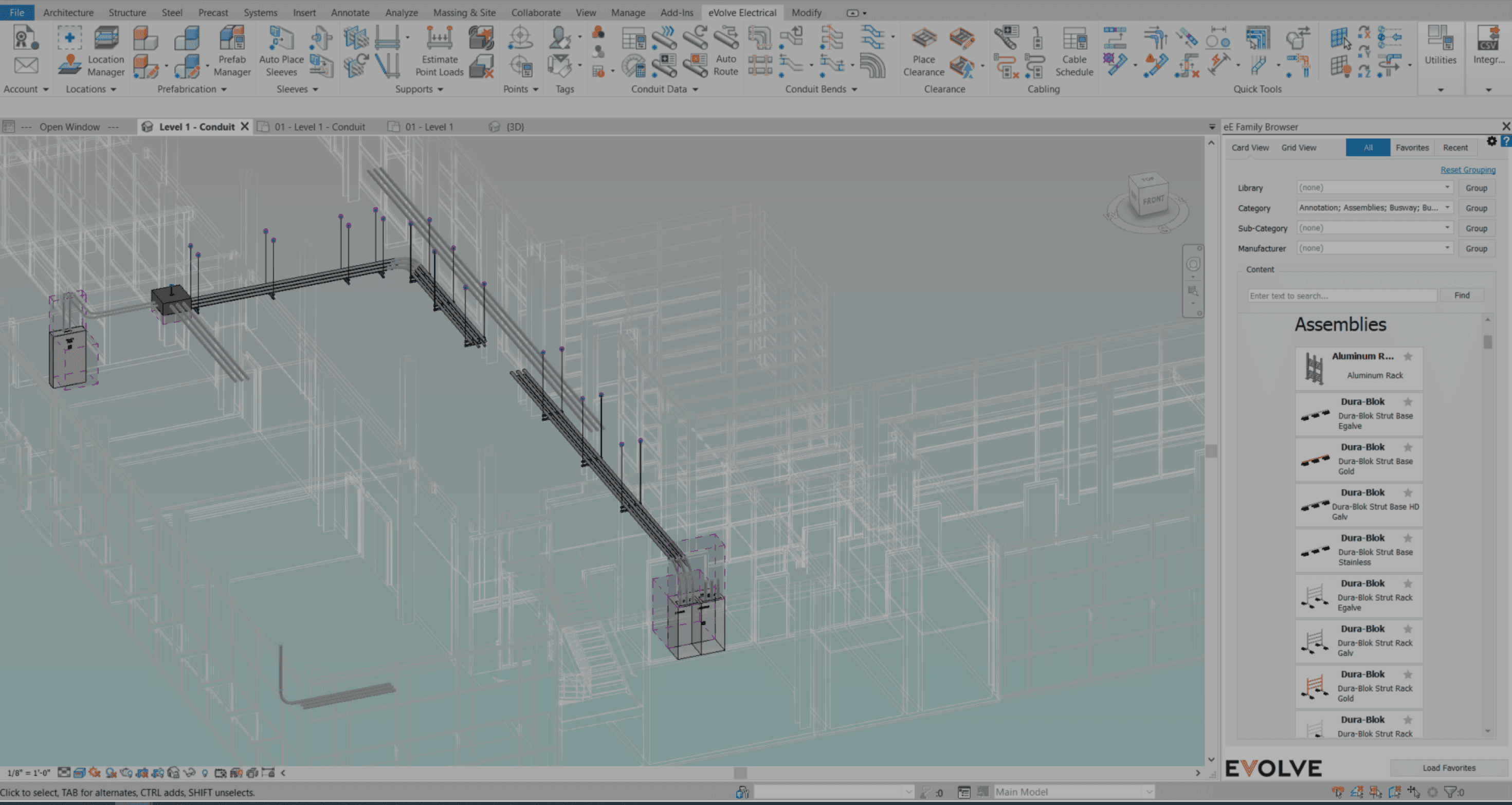Favorite the Aluminum Rack star
1512x805 pixels.
click(x=1408, y=356)
